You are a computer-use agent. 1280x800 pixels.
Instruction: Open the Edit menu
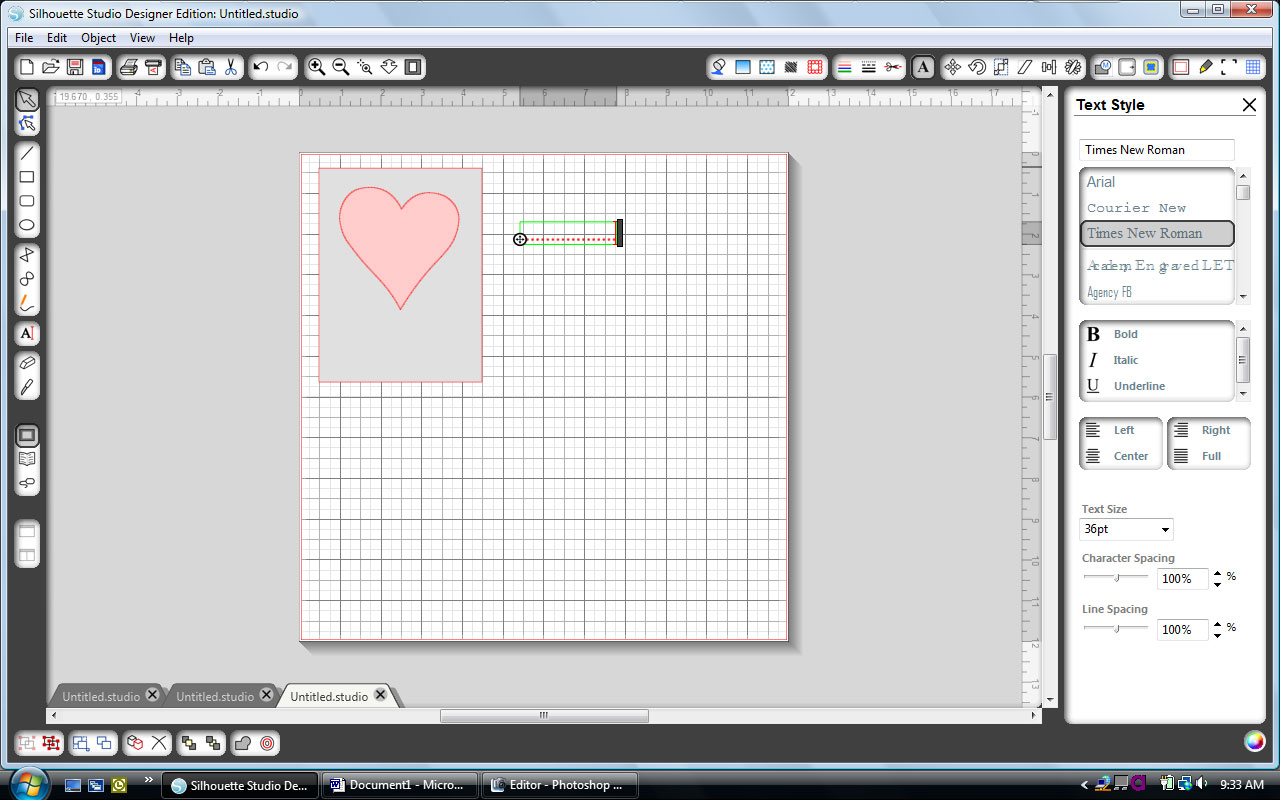point(57,38)
